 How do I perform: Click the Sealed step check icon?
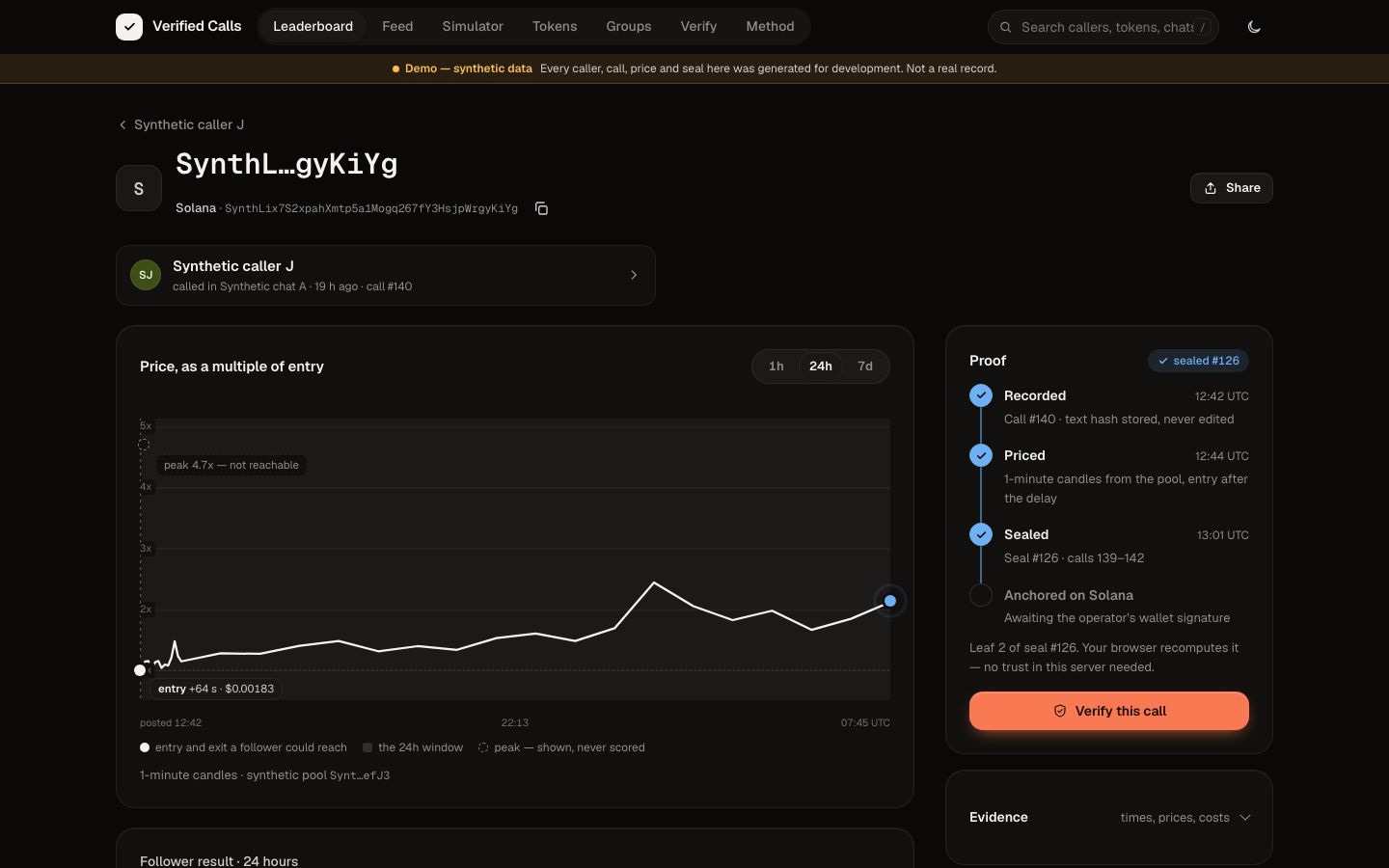tap(981, 534)
